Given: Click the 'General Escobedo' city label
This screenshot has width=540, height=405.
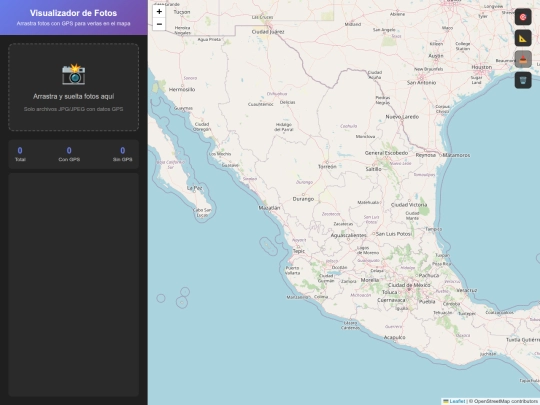Looking at the screenshot, I should 386,153.
